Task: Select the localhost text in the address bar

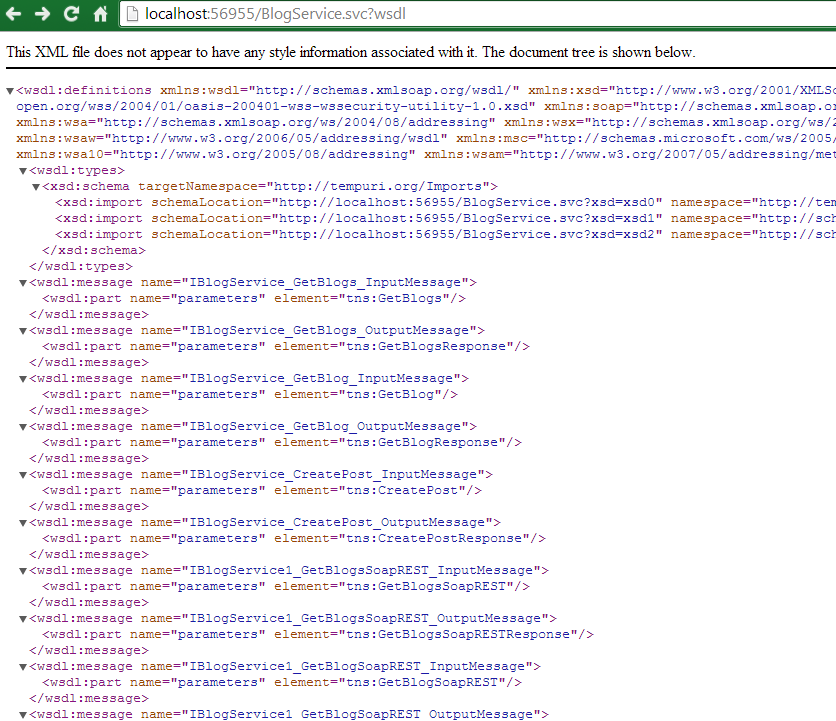Action: pyautogui.click(x=176, y=14)
